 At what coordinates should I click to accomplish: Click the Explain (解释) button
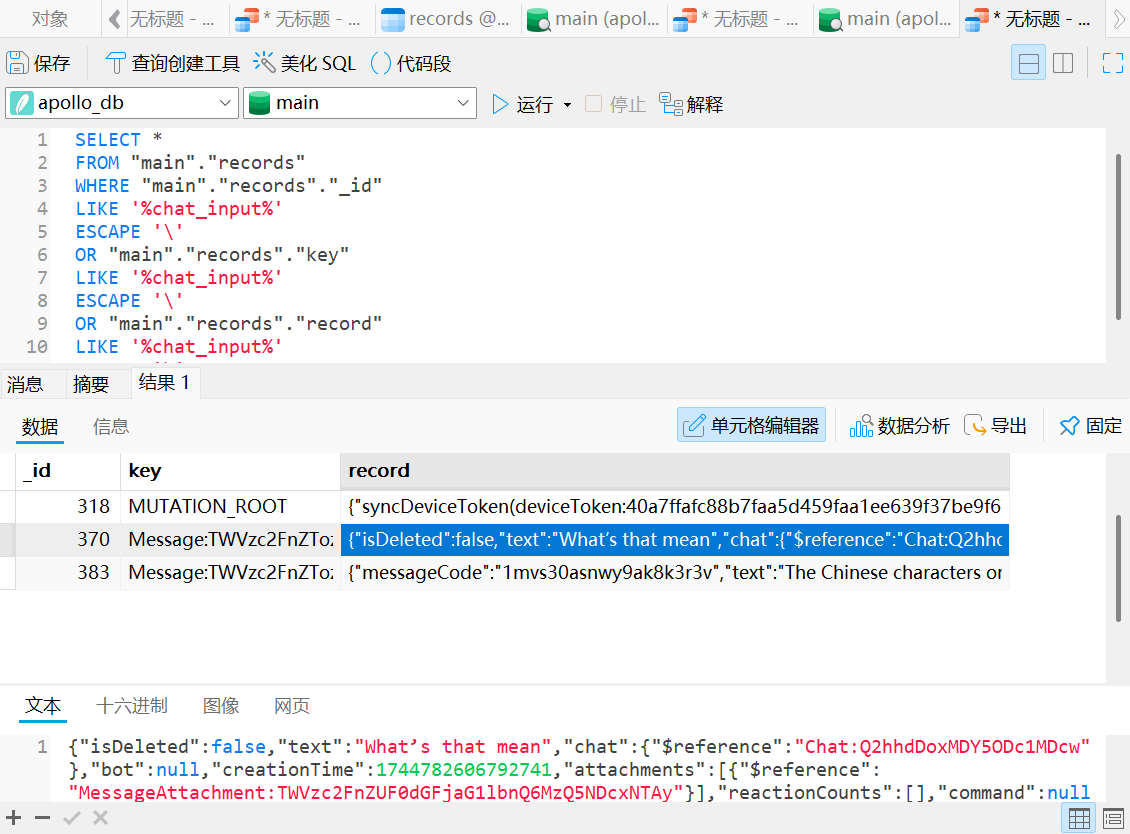(692, 105)
